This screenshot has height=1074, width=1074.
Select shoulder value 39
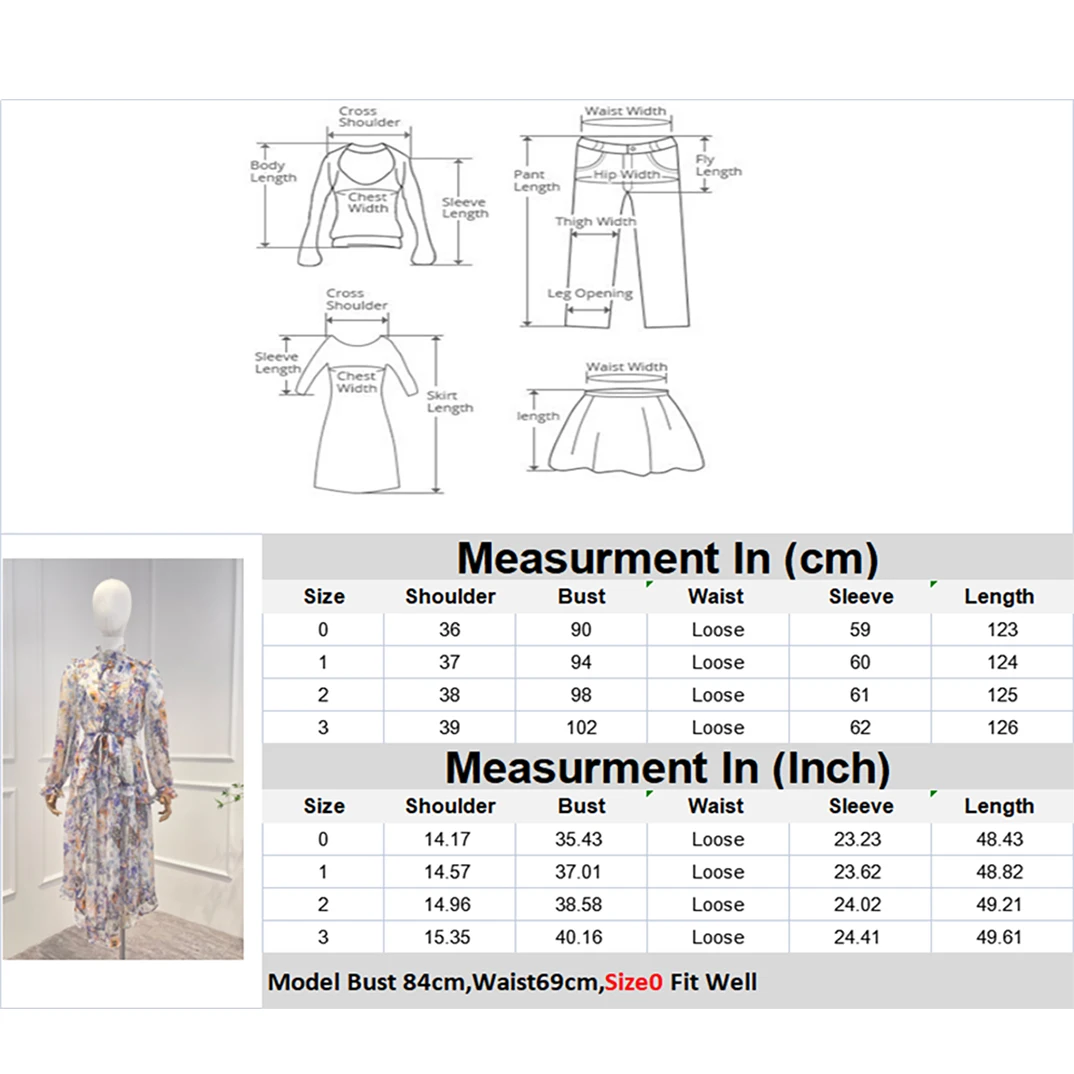click(449, 727)
